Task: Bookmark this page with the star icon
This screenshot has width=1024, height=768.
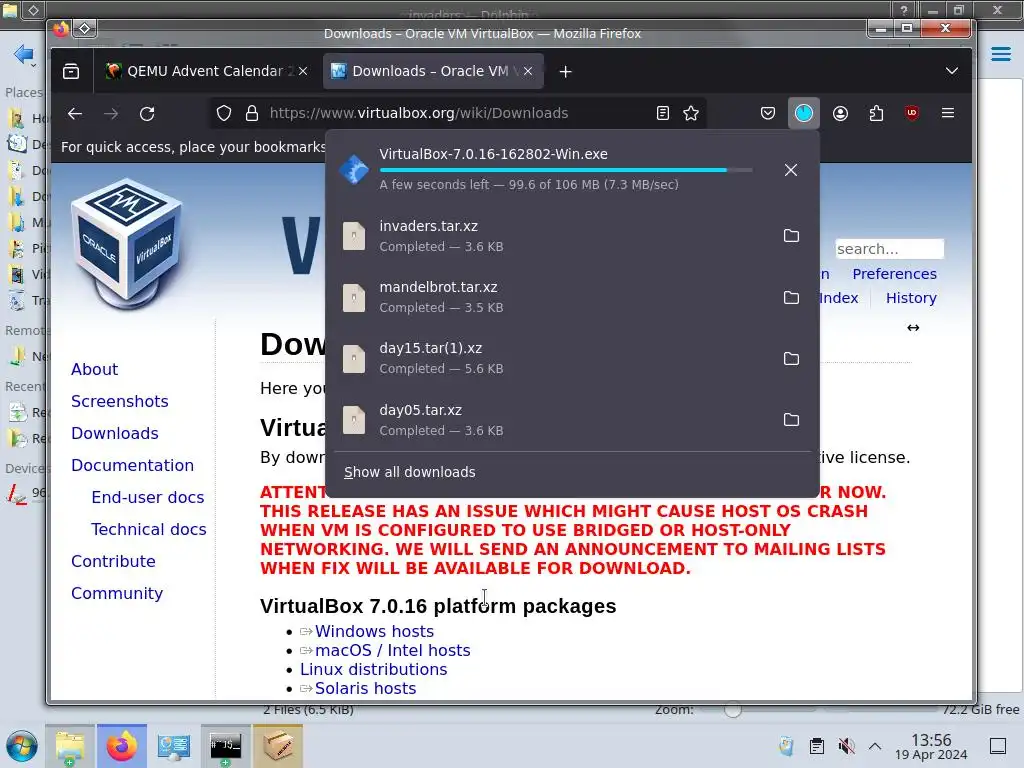Action: [x=691, y=114]
